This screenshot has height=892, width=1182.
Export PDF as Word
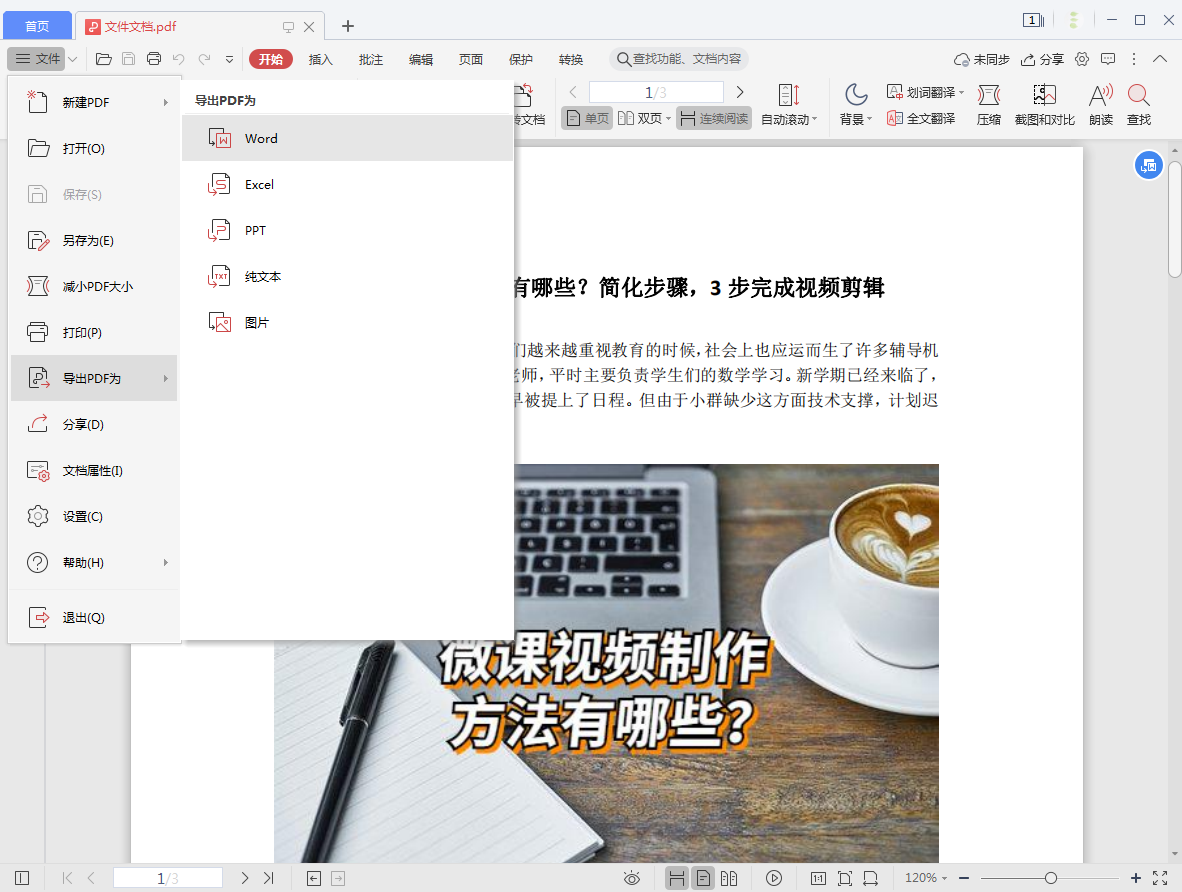(x=347, y=138)
